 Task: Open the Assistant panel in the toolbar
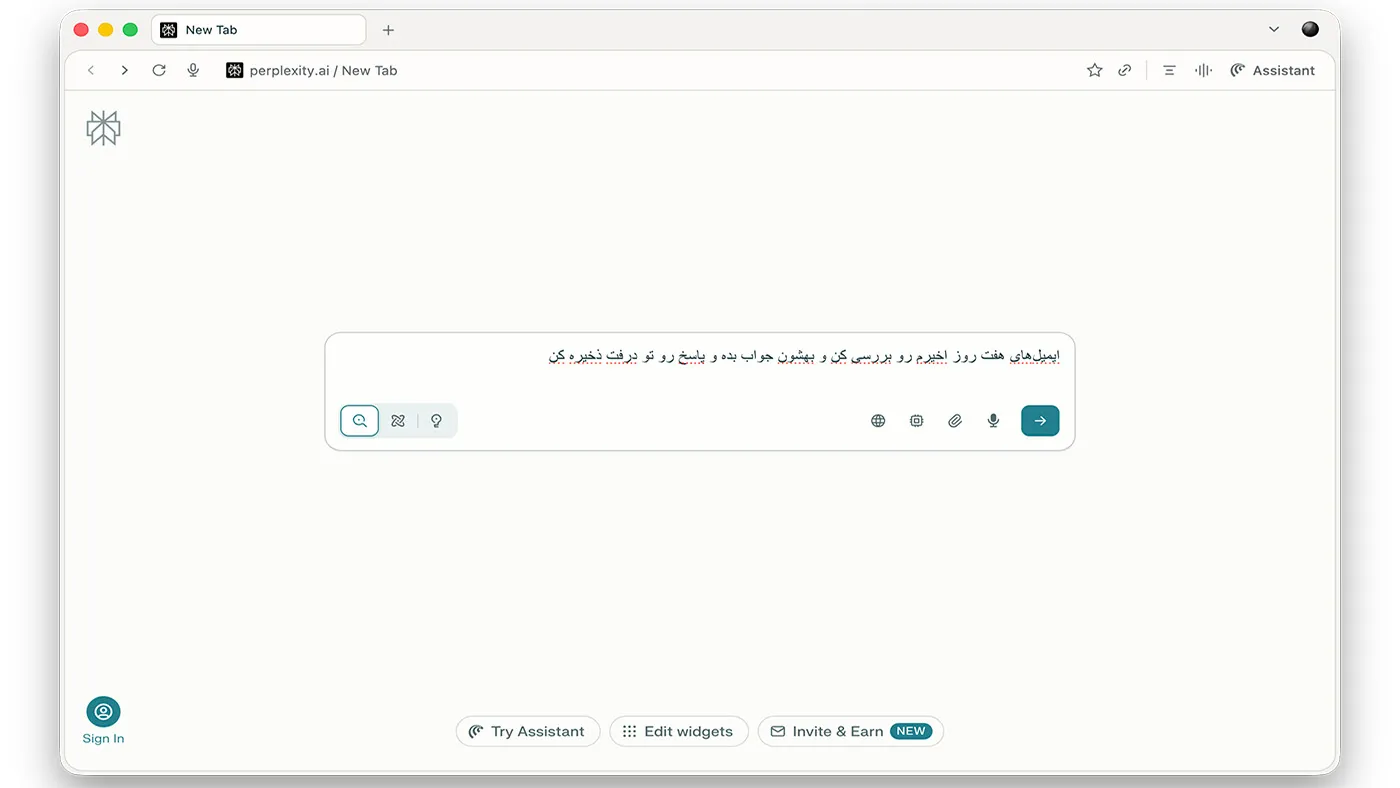(1273, 70)
